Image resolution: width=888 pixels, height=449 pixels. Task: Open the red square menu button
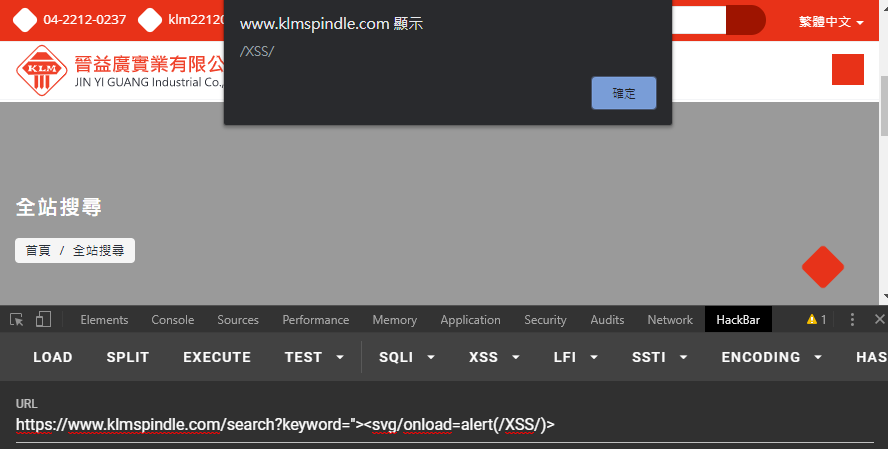pos(847,70)
